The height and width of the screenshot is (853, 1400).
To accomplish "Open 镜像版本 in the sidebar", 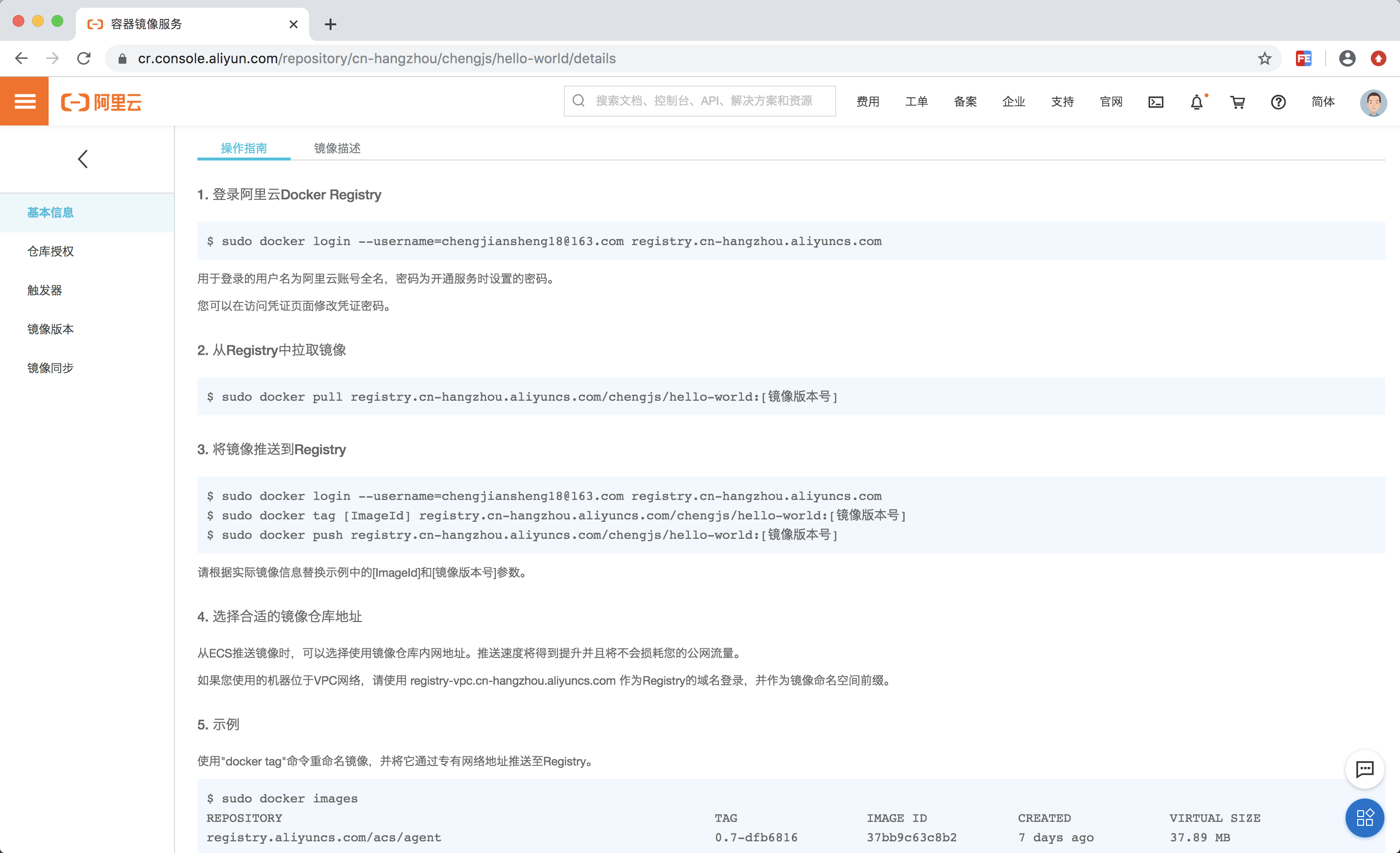I will point(51,329).
